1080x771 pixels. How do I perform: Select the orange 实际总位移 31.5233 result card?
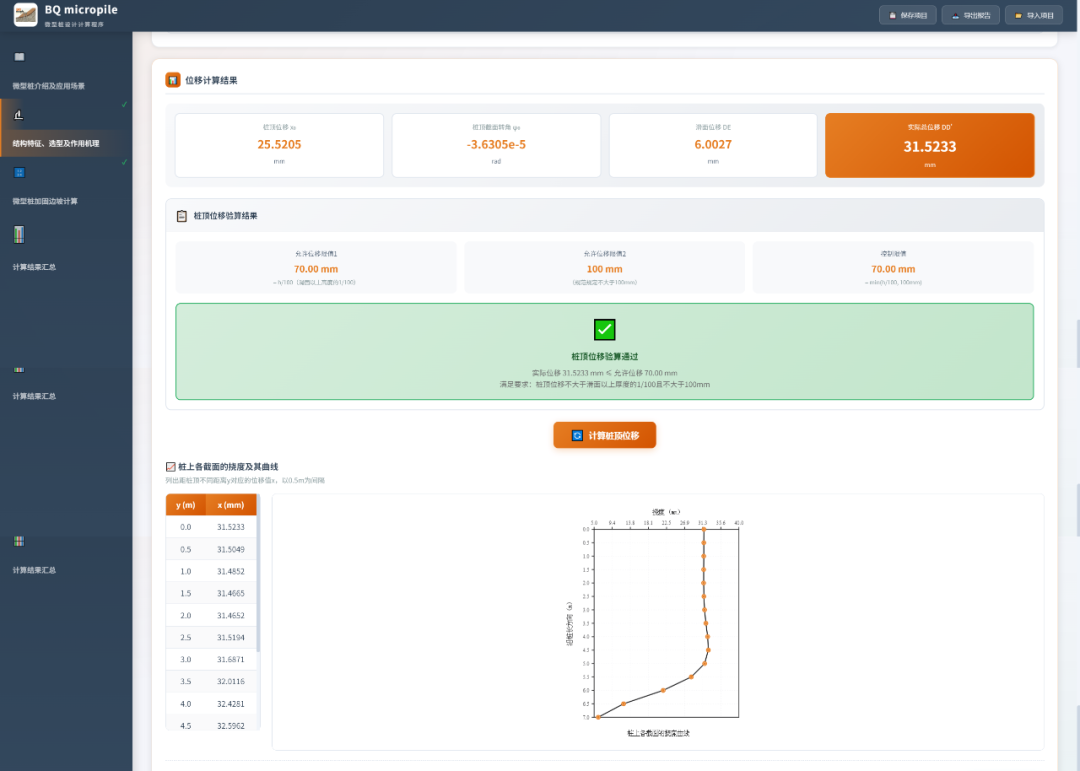[x=929, y=145]
